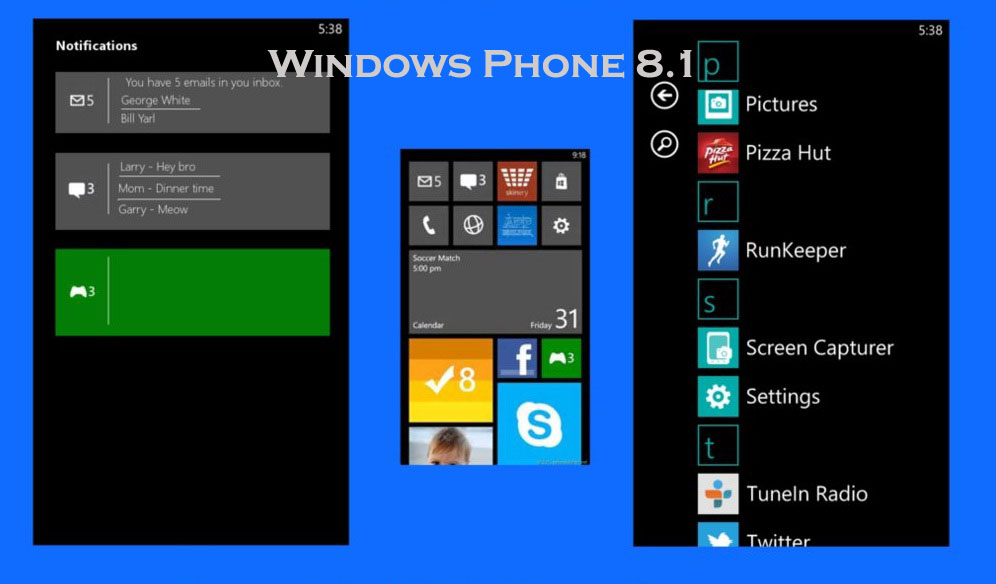Open the "Pizza Hut" label
996x584 pixels.
tap(788, 153)
